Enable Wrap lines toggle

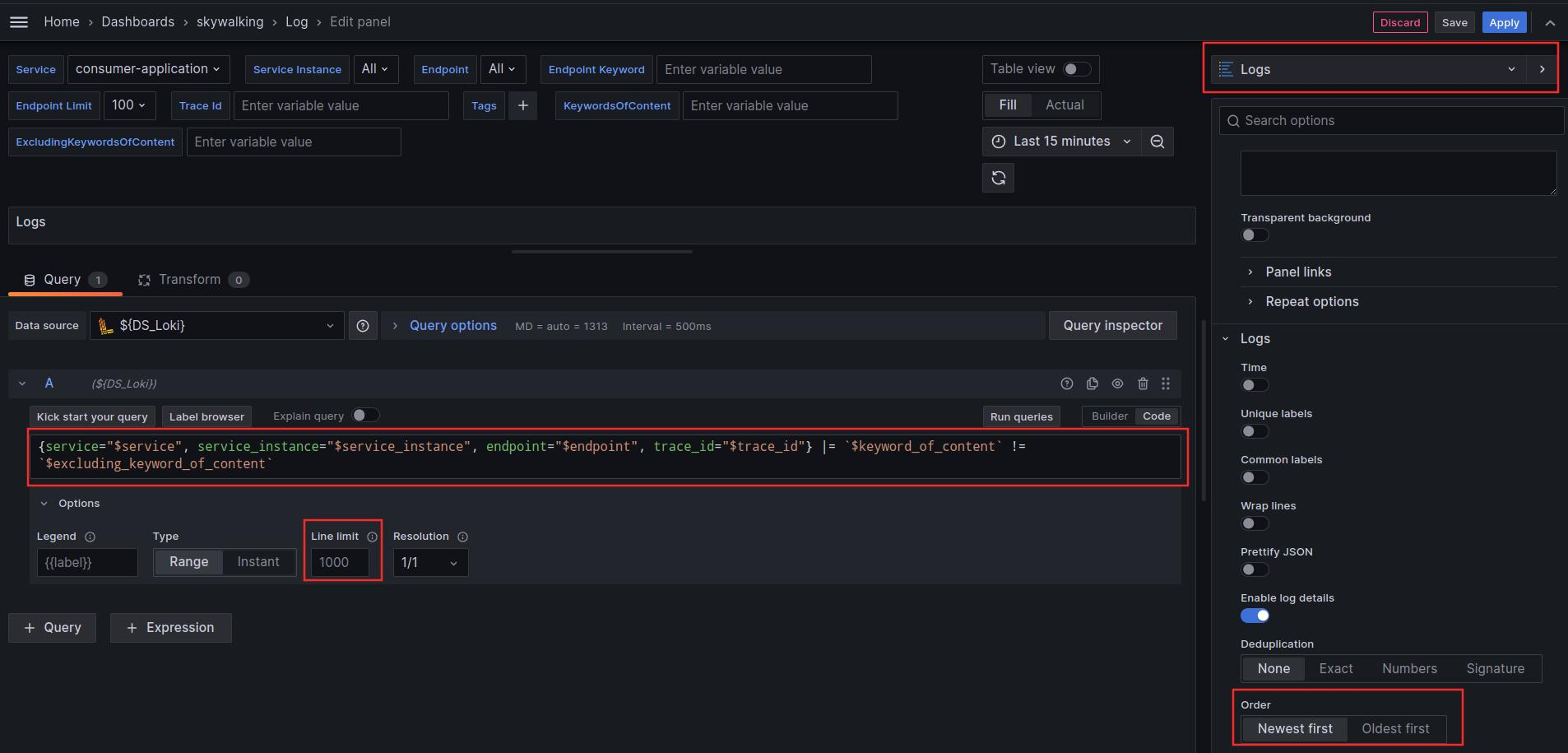(x=1255, y=523)
